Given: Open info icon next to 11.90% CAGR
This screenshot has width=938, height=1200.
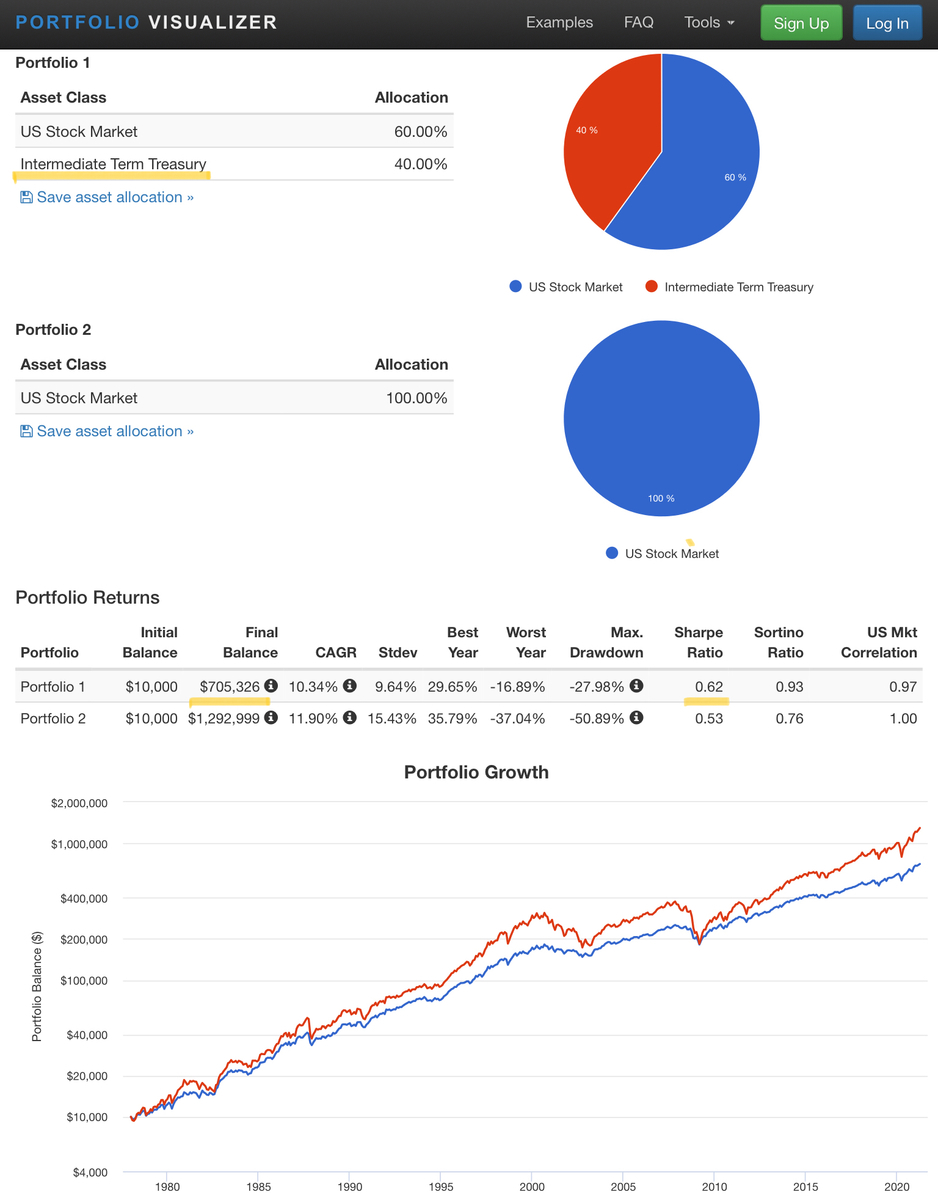Looking at the screenshot, I should point(350,718).
